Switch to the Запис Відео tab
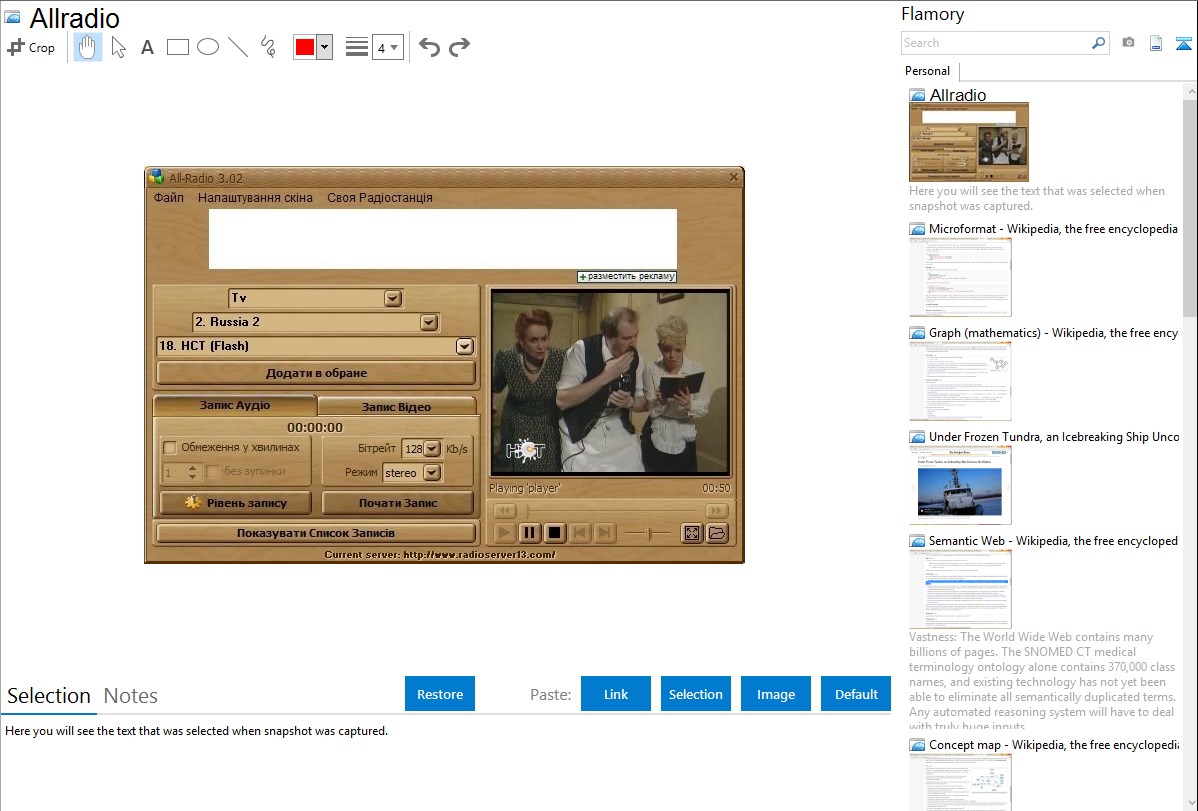This screenshot has height=811, width=1198. pos(397,406)
